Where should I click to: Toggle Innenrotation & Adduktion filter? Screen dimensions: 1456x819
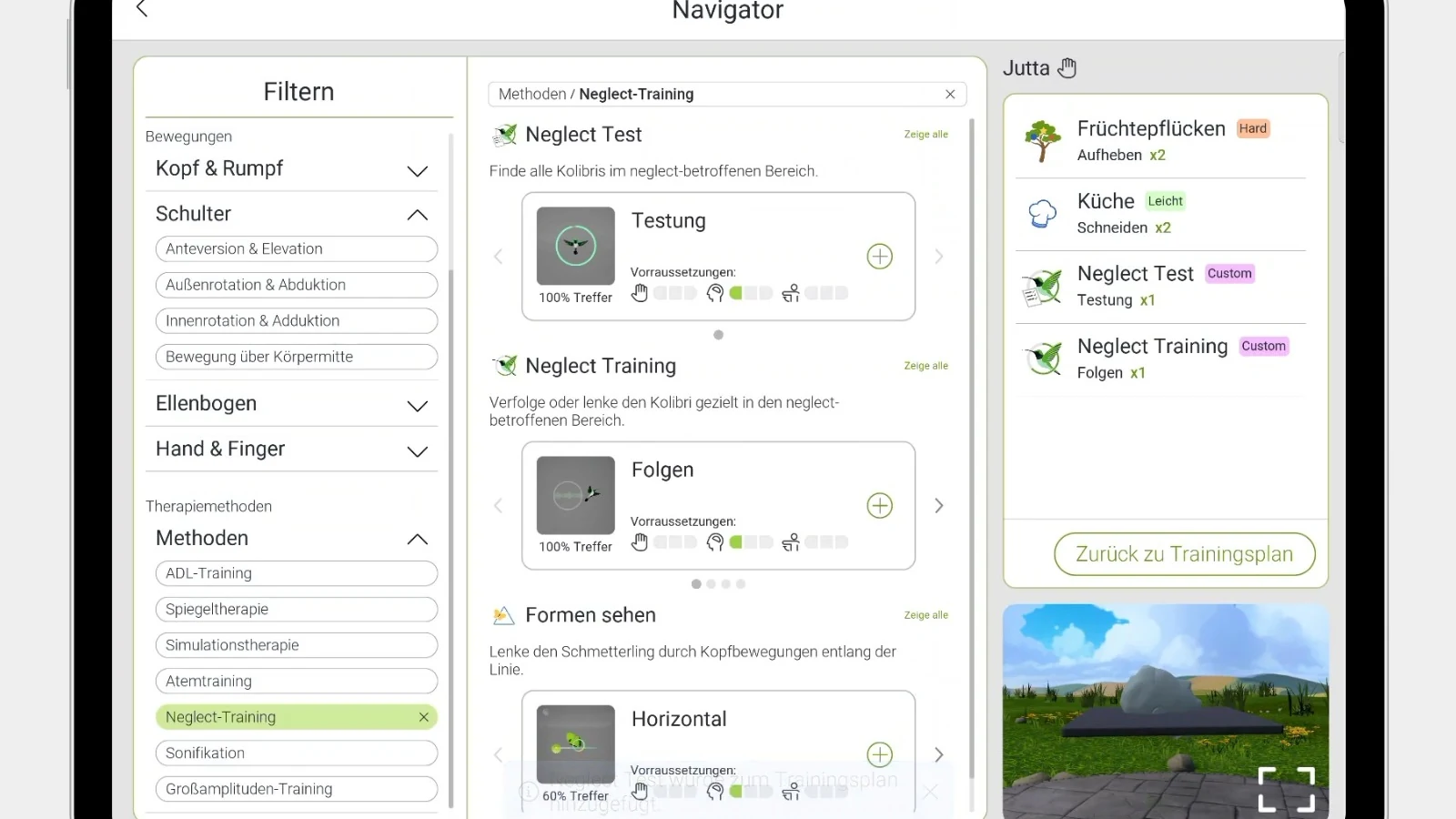coord(297,321)
